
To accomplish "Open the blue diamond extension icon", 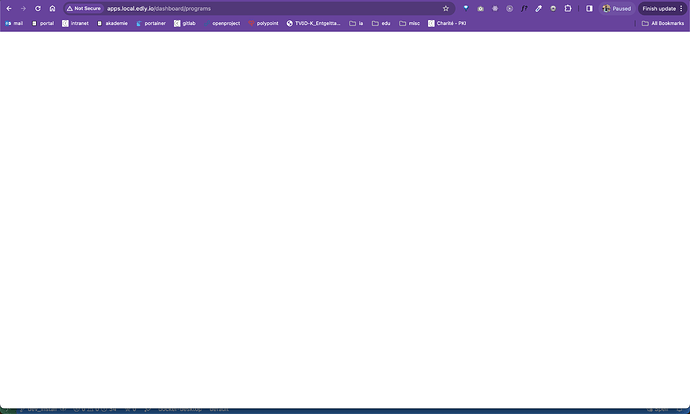I will click(x=466, y=8).
